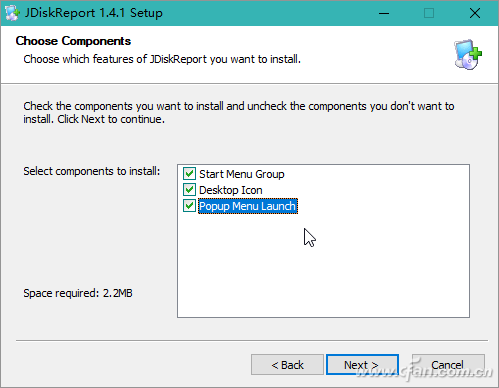Toggle the Popup Menu Launch checkbox
Viewport: 499px width, 388px height.
click(189, 206)
